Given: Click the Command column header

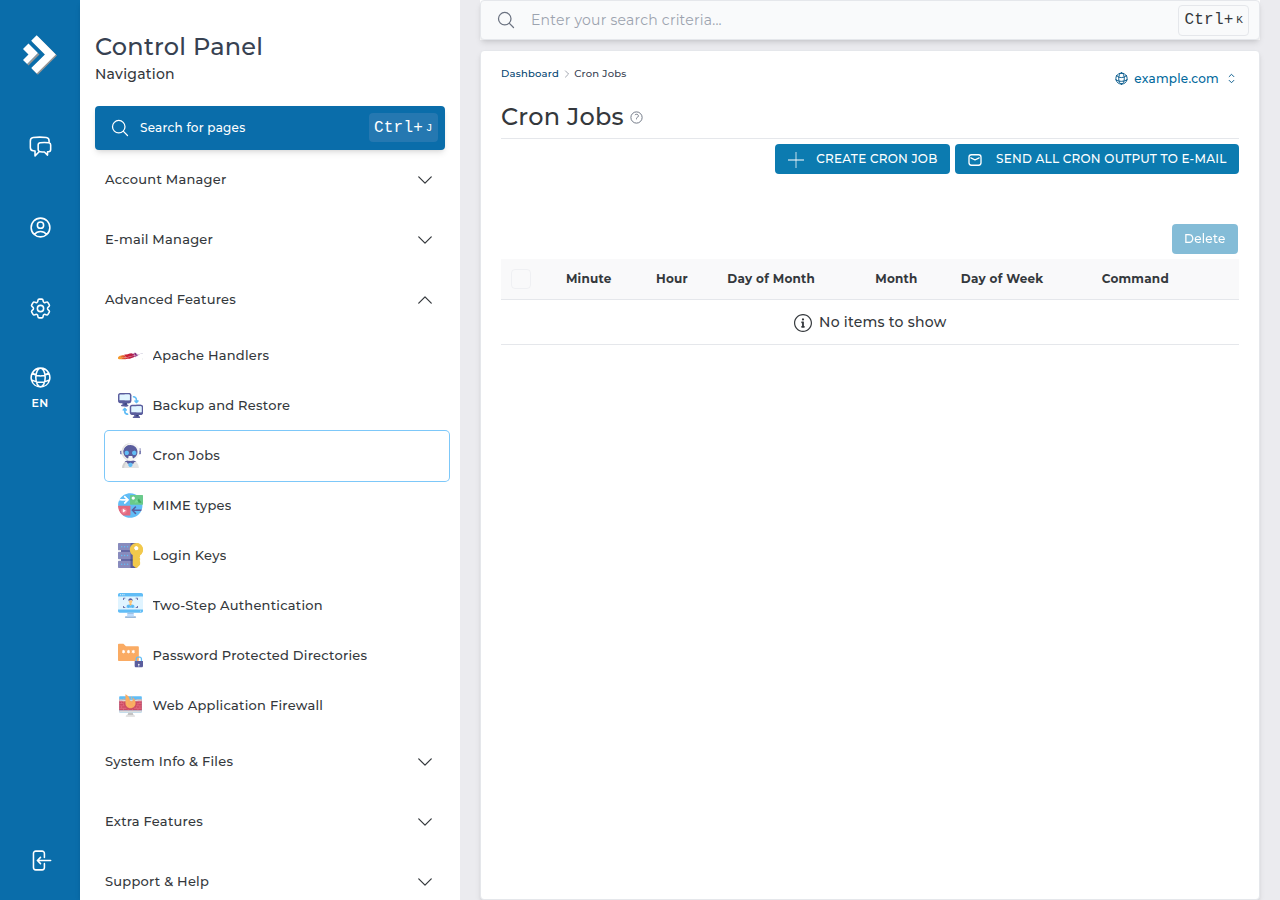Looking at the screenshot, I should coord(1135,279).
